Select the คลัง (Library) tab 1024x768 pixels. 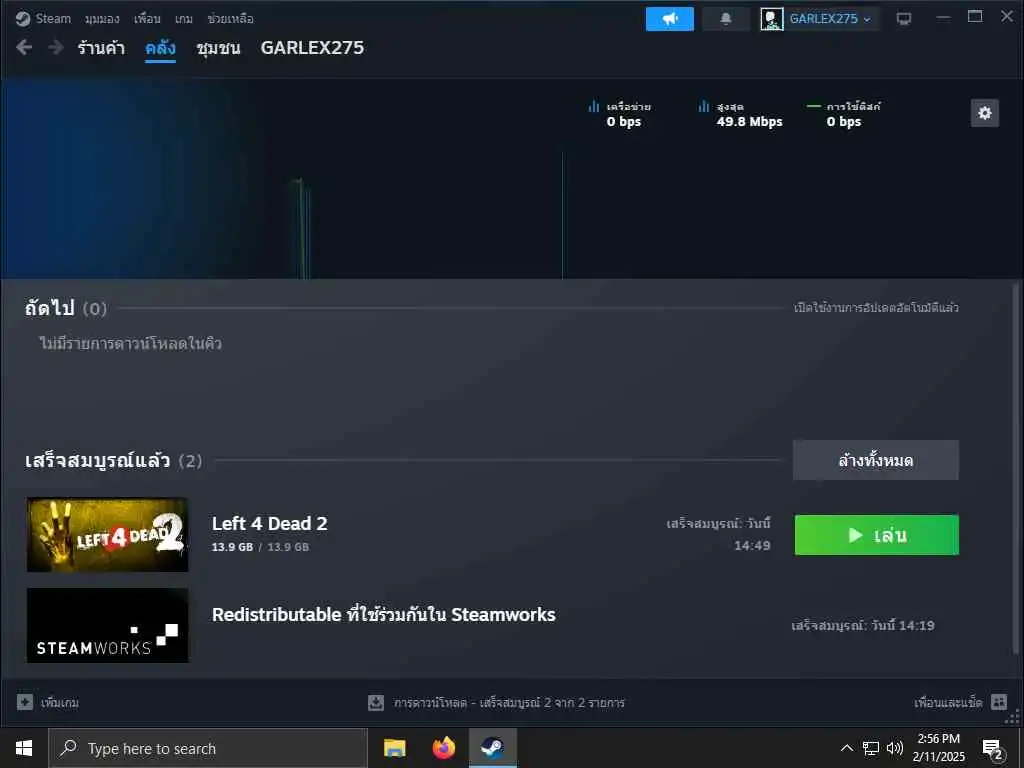(x=160, y=48)
